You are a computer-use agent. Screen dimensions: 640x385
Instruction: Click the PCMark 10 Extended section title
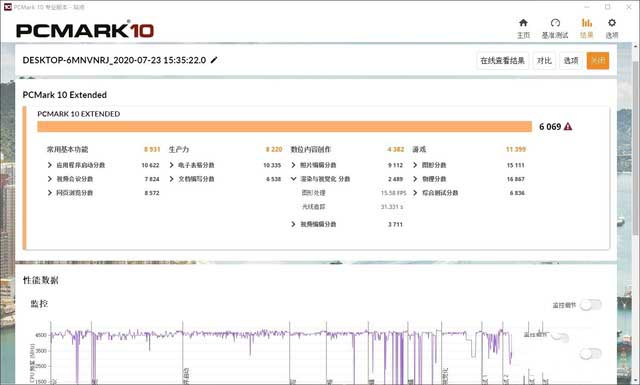(x=64, y=95)
